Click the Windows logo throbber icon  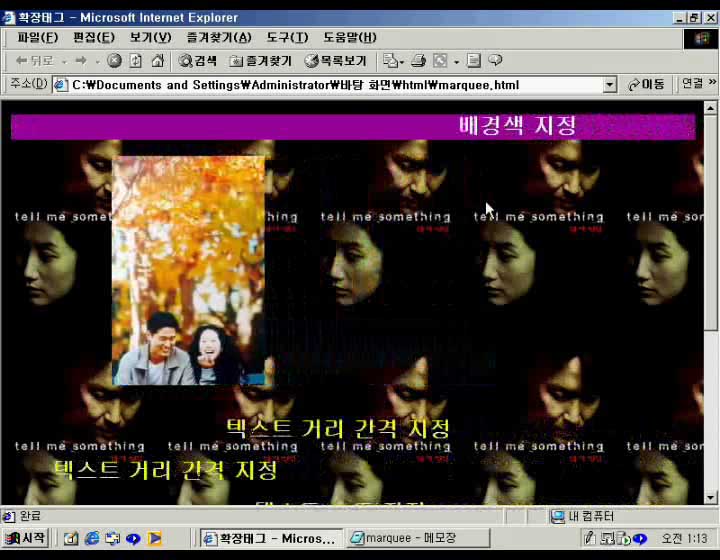701,39
